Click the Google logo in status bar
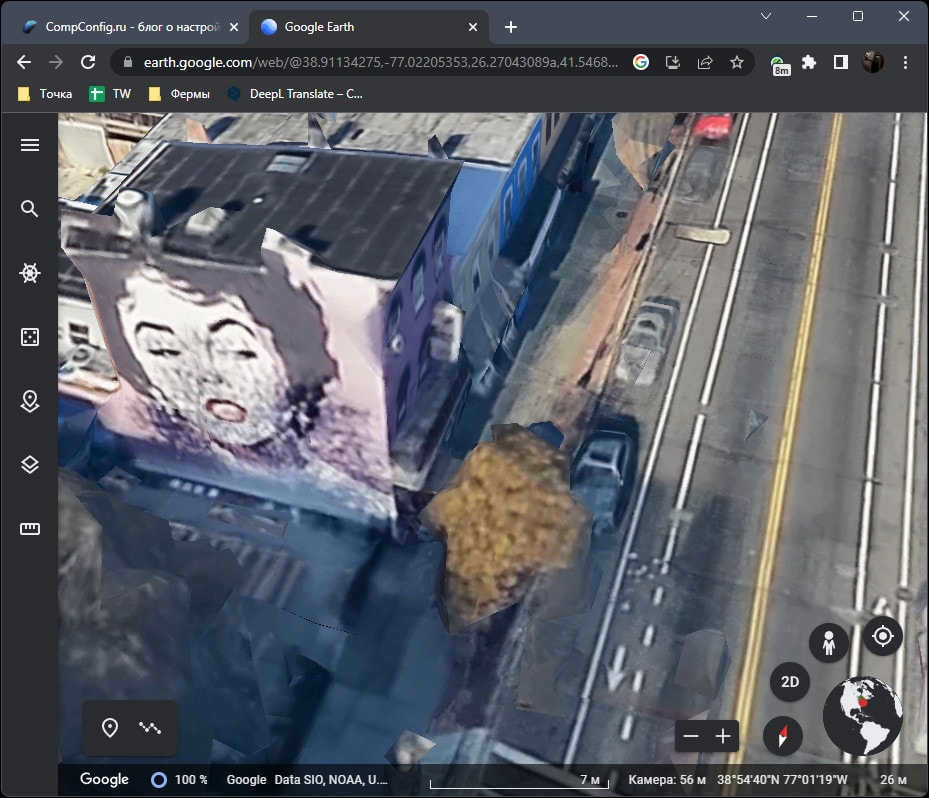 (x=104, y=779)
